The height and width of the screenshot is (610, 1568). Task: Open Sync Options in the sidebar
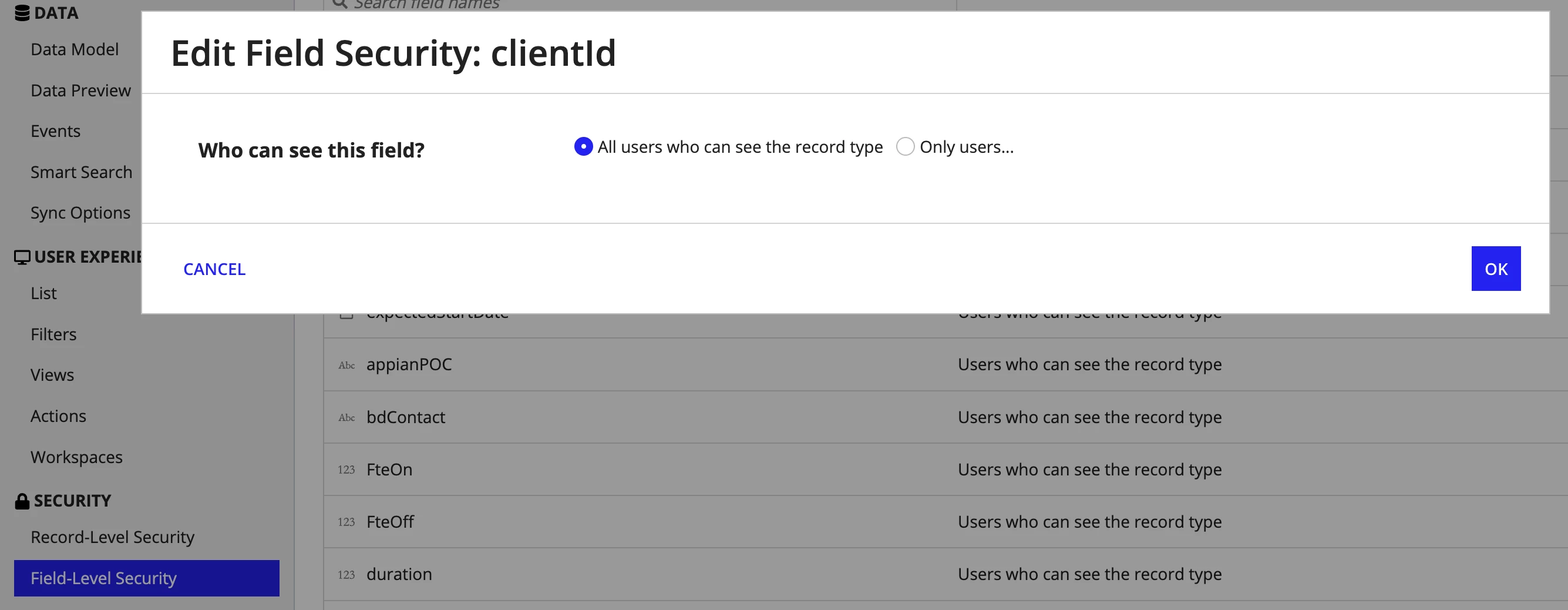[80, 213]
